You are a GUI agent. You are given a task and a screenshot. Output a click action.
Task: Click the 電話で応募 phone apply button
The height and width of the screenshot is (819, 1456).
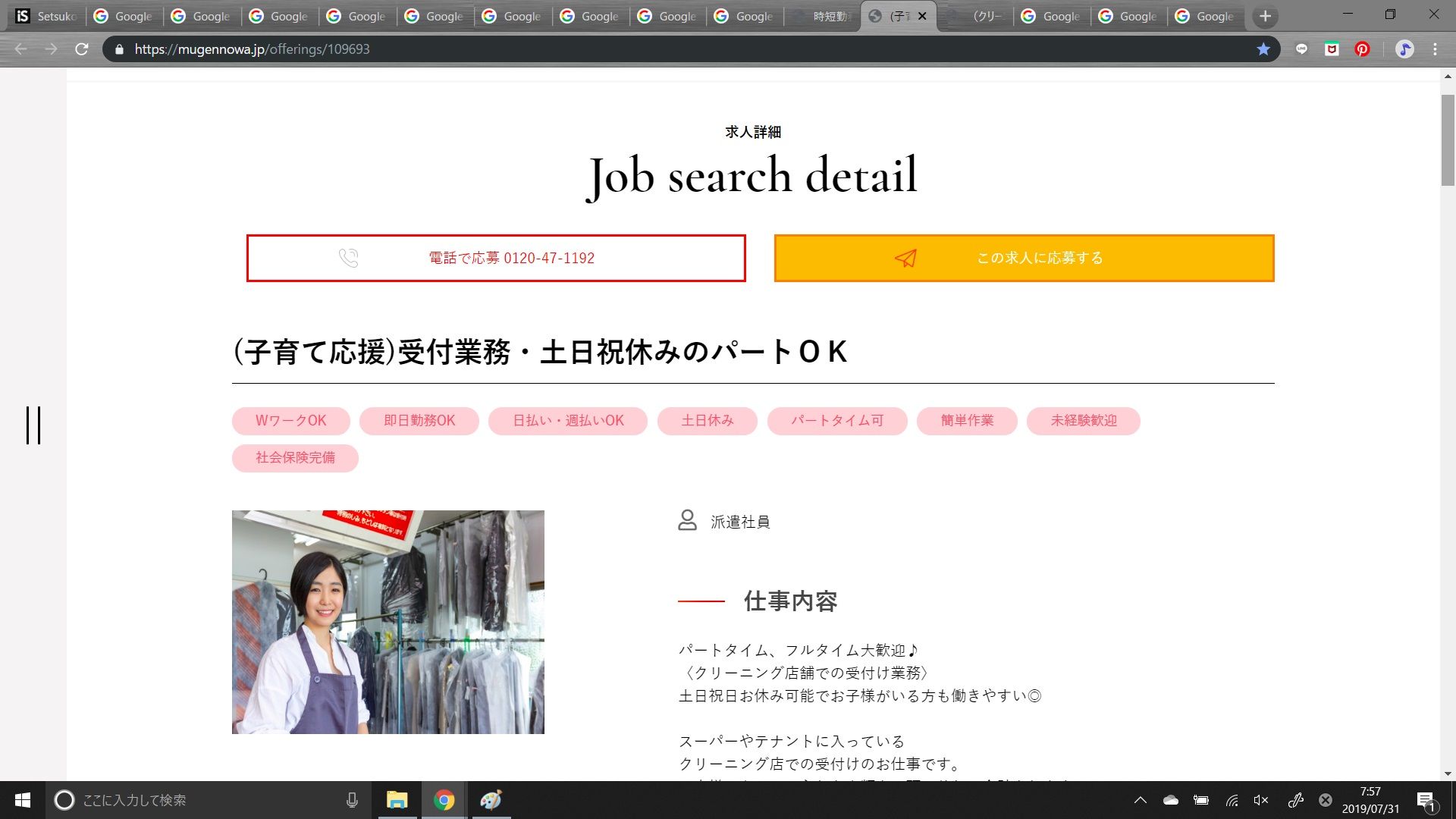pos(496,258)
